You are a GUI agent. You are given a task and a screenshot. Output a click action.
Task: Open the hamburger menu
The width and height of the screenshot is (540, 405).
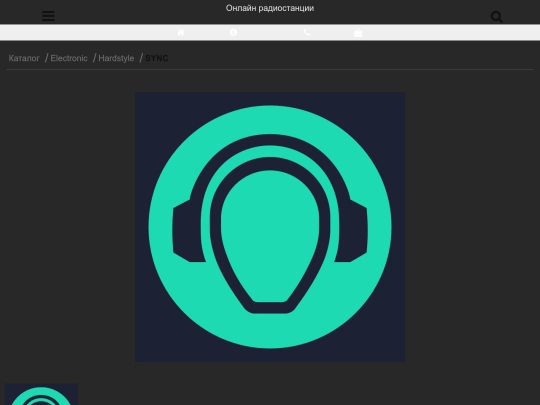click(48, 16)
